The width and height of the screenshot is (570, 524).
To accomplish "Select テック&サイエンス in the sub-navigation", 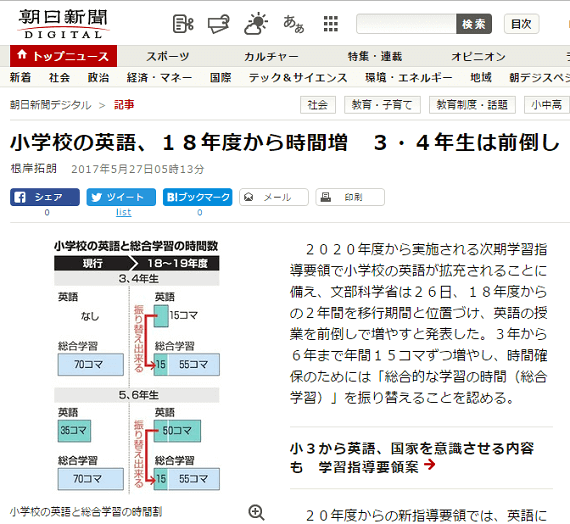I will point(298,77).
